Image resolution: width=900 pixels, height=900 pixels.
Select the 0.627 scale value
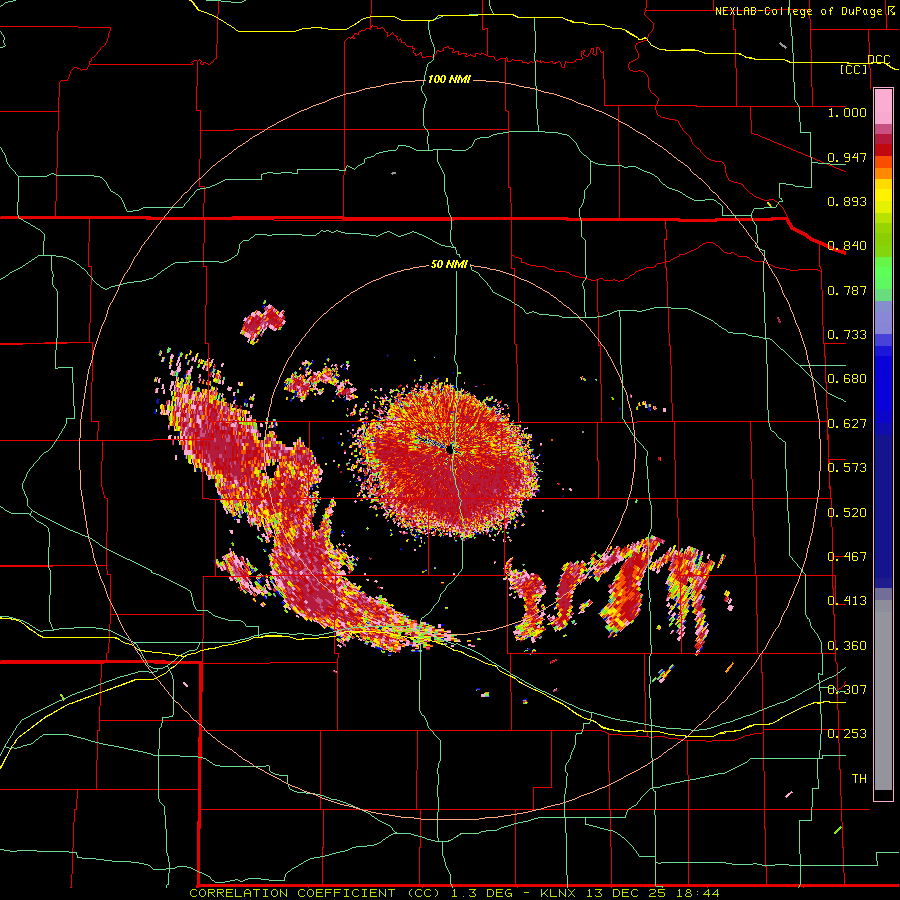coord(847,424)
